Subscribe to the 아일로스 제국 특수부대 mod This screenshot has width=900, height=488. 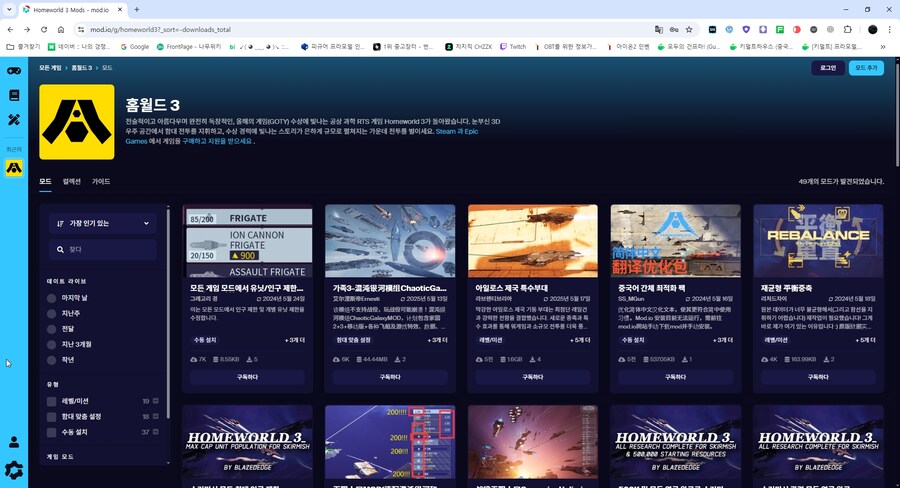[533, 377]
